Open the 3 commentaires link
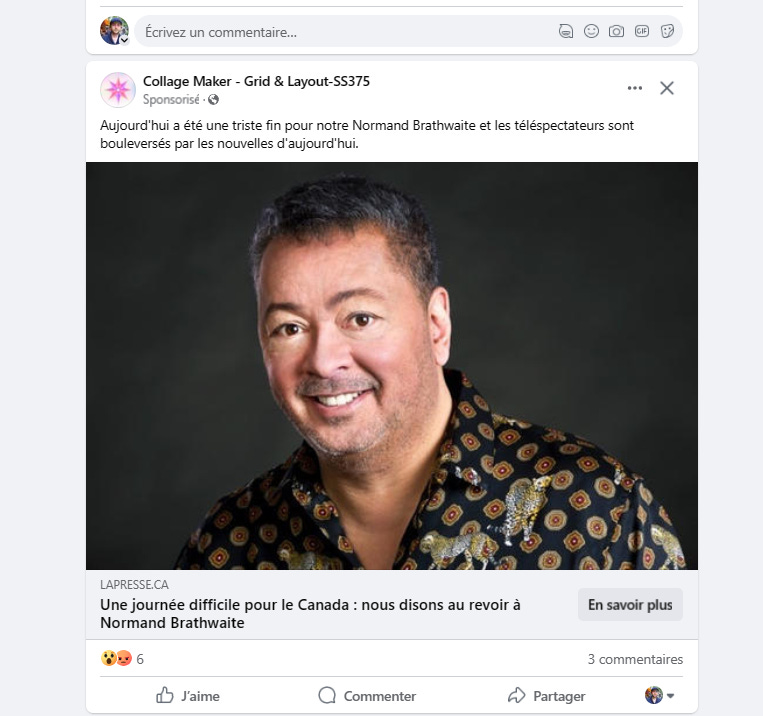This screenshot has width=763, height=716. coord(635,659)
